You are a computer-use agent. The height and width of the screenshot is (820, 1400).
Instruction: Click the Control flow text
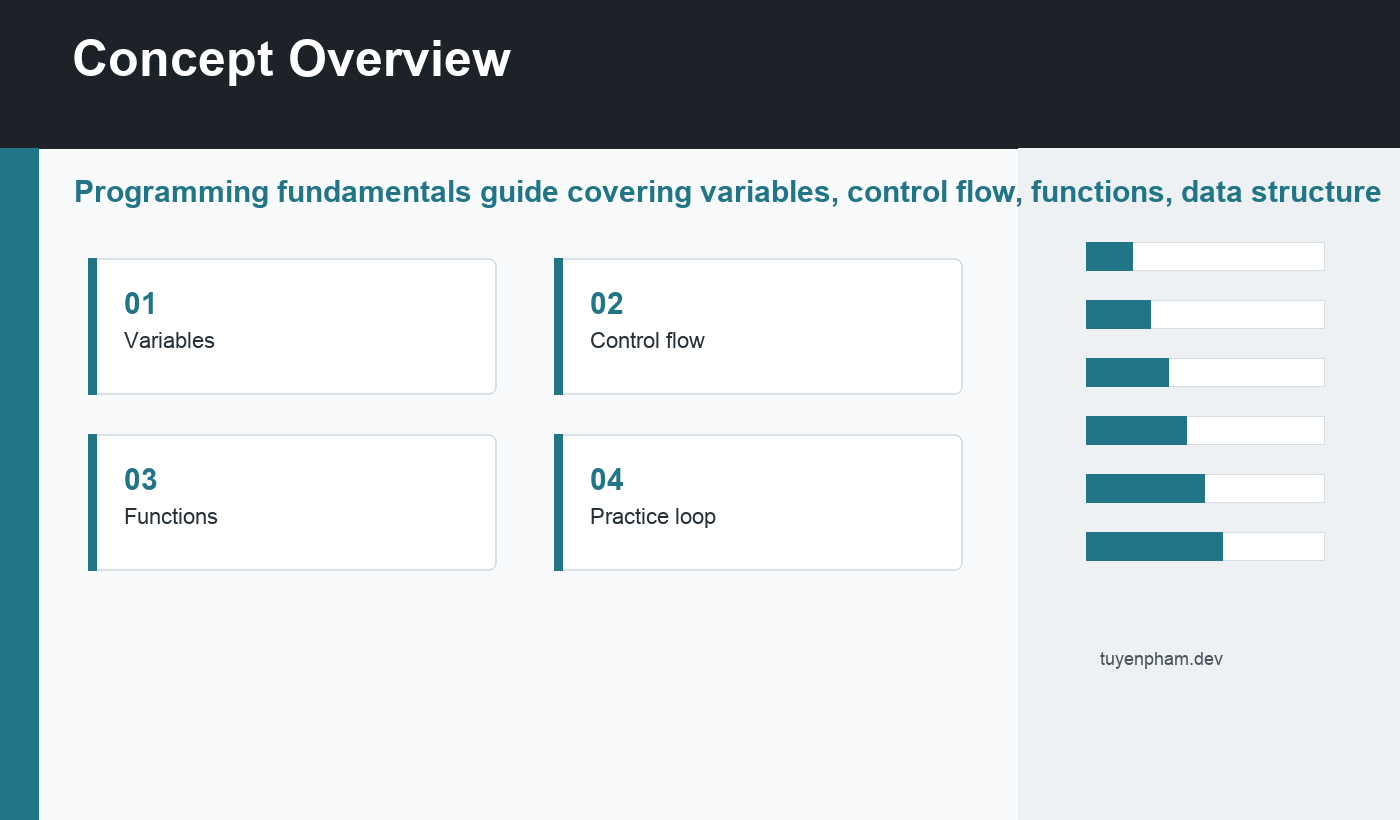pos(647,340)
